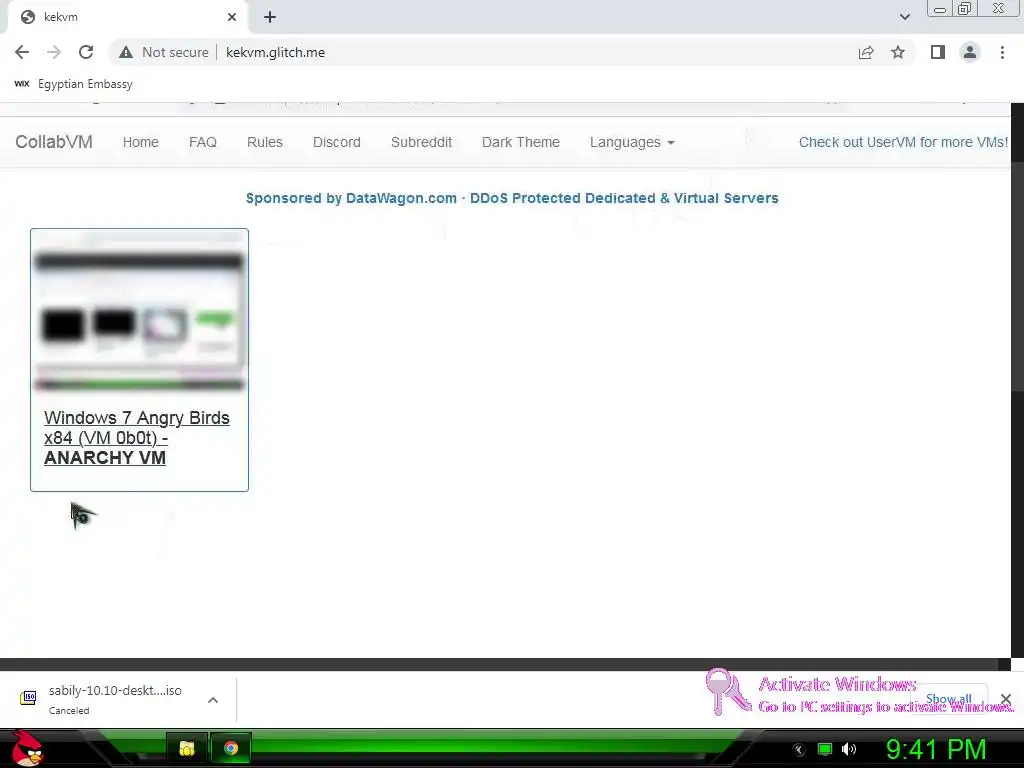Select the kekvm browser tab
The width and height of the screenshot is (1024, 768).
[x=127, y=17]
